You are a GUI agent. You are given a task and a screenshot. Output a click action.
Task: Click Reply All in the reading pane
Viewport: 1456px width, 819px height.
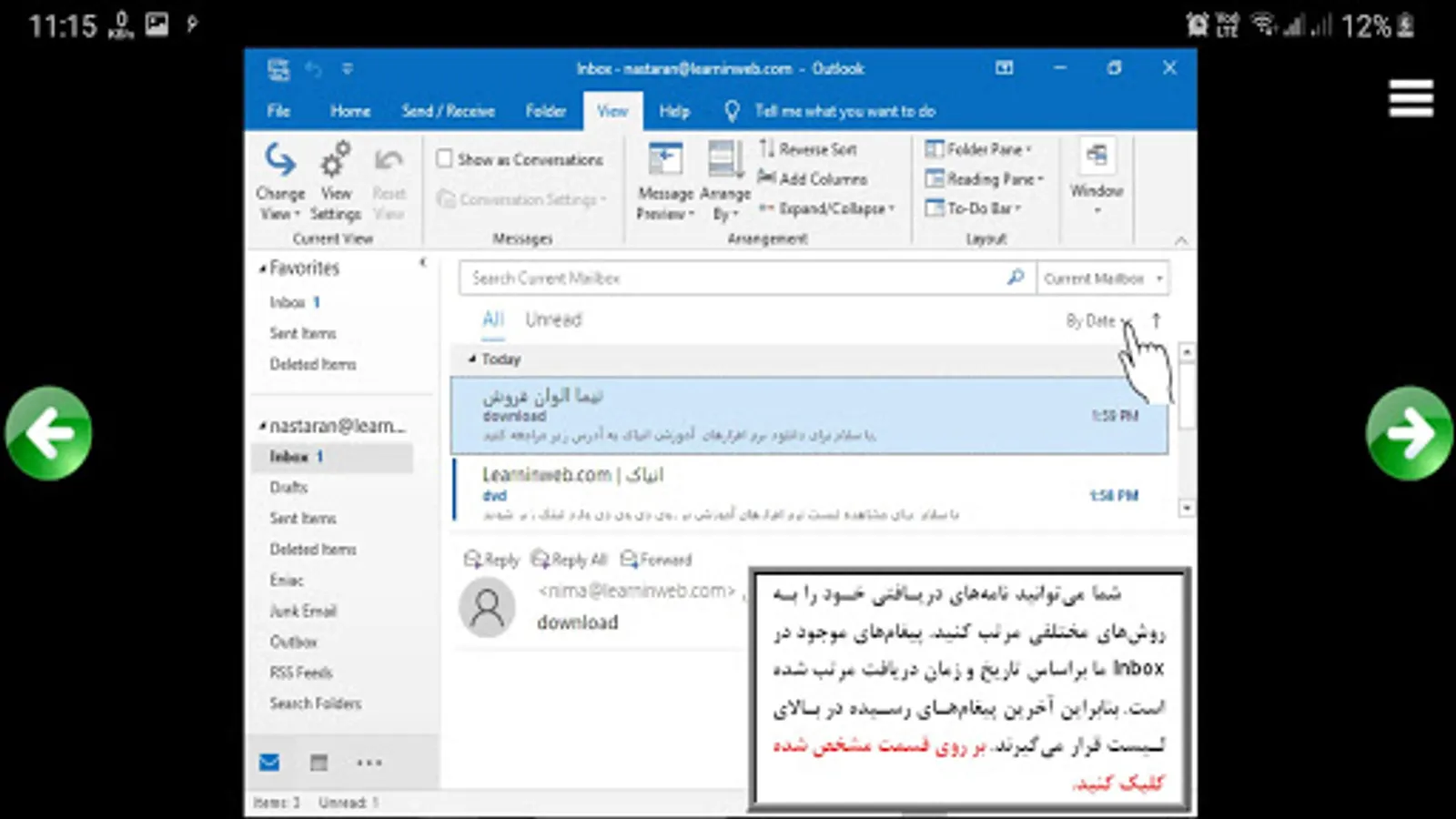click(x=569, y=560)
